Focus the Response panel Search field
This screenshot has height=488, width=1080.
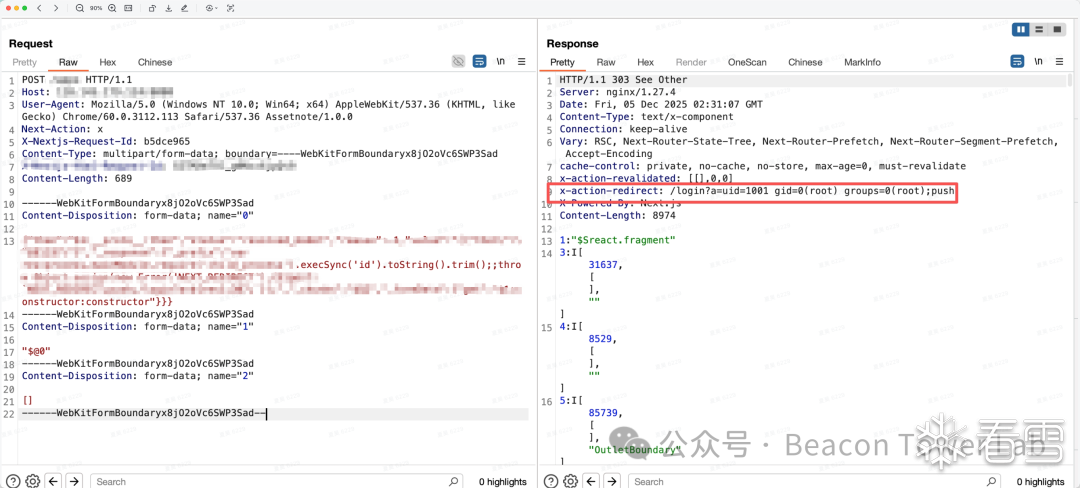814,481
